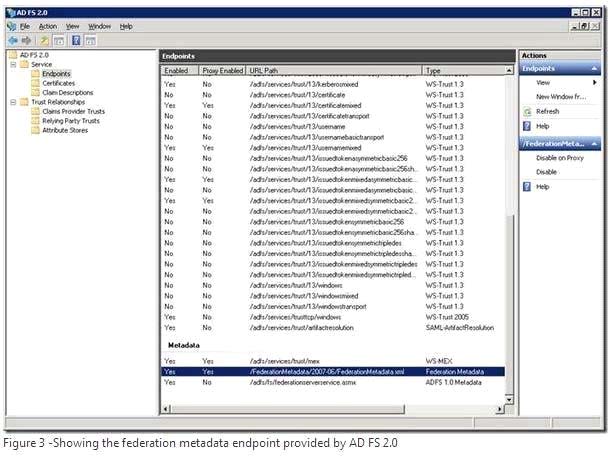
Task: Click the AD FS 2.0 root folder icon
Action: pos(13,55)
